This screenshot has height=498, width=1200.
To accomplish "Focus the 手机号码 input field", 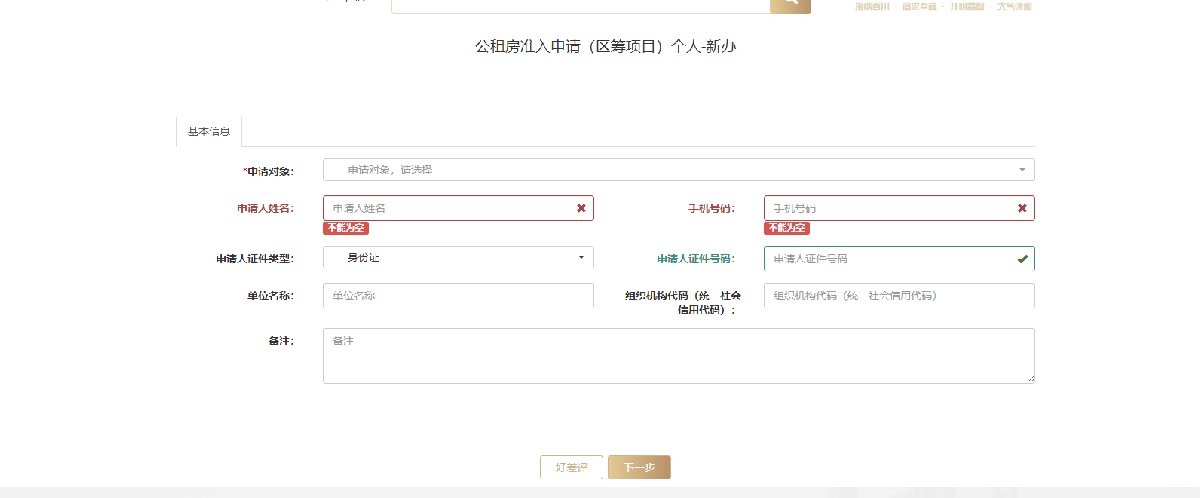I will [x=899, y=208].
